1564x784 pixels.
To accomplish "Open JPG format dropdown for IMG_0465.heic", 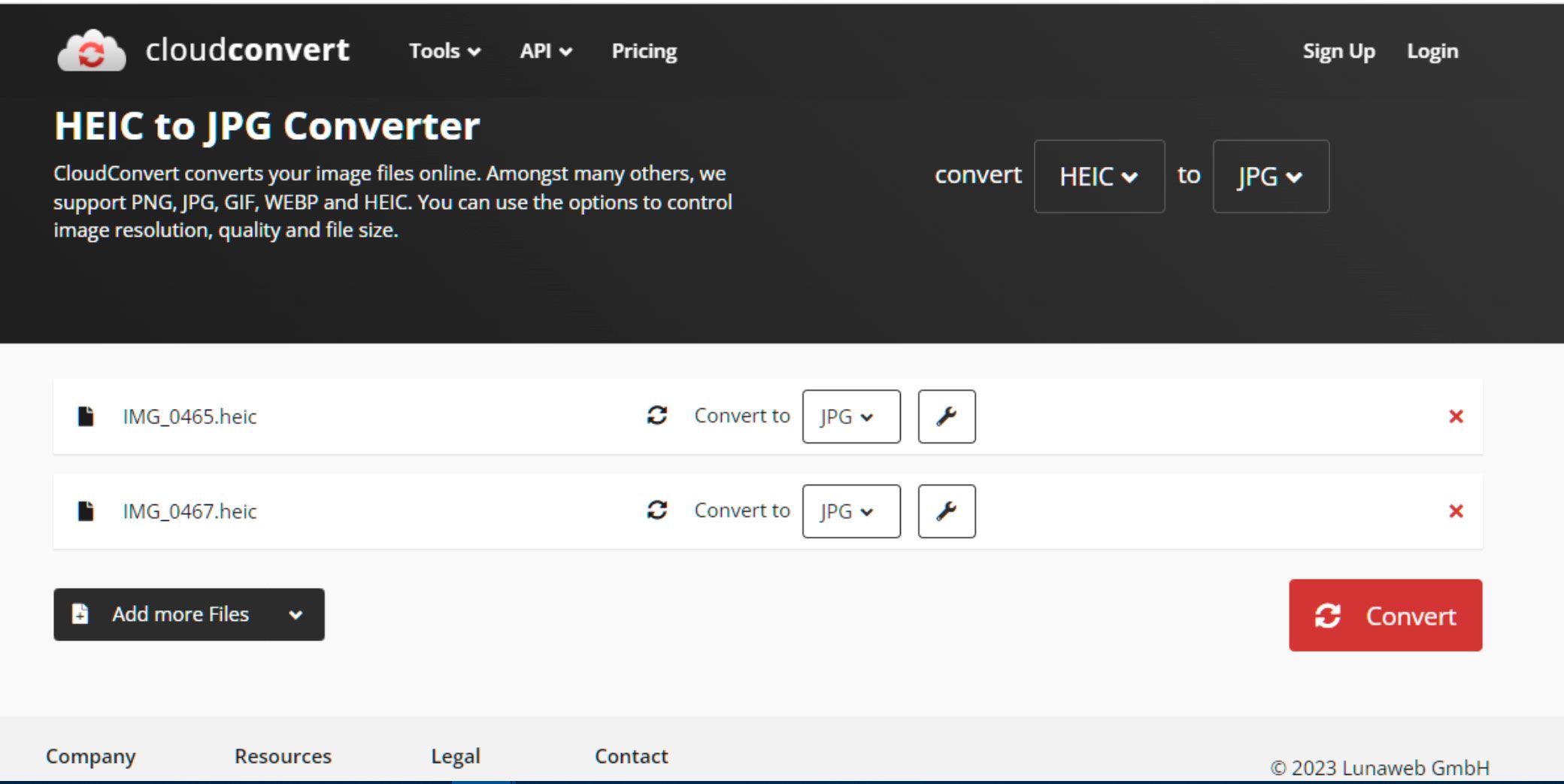I will coord(851,416).
